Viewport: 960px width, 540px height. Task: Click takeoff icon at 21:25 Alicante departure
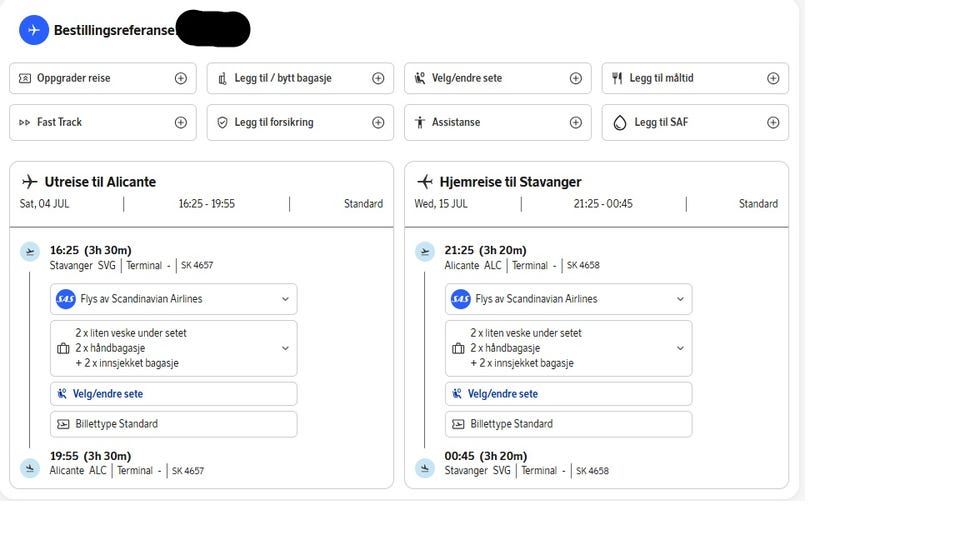click(x=425, y=252)
